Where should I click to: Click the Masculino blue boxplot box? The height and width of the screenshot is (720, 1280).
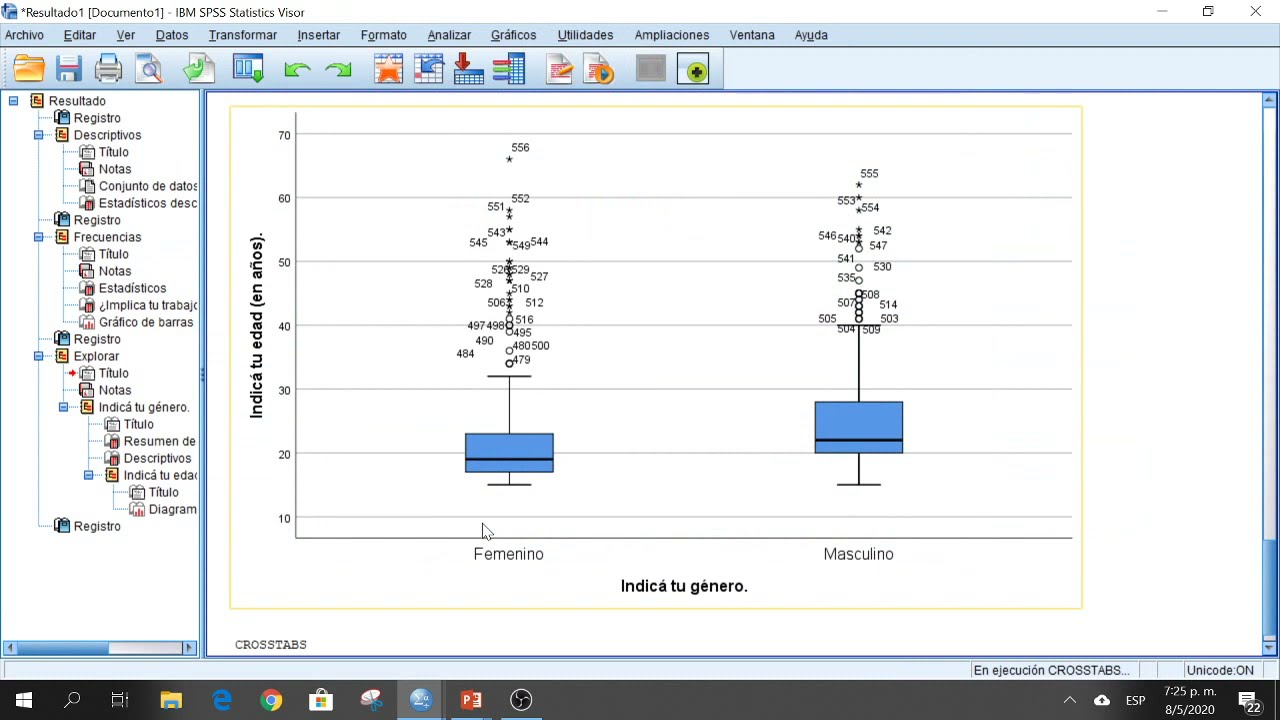point(859,428)
